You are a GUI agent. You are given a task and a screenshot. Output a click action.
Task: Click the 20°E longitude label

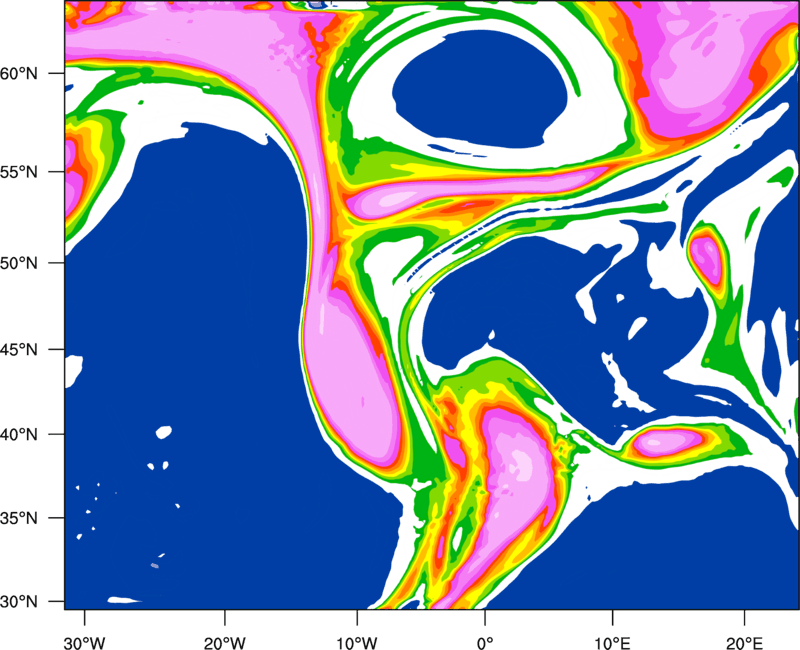coord(744,643)
